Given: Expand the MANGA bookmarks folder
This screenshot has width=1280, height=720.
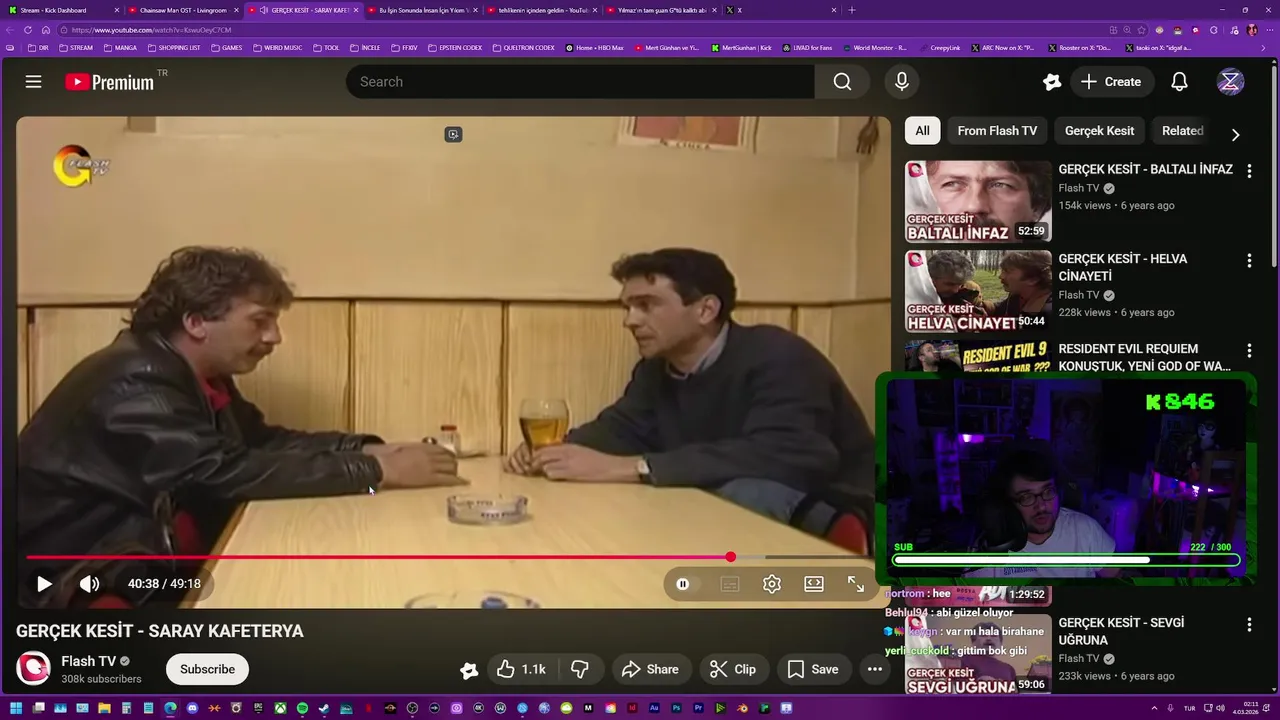Looking at the screenshot, I should click(120, 48).
